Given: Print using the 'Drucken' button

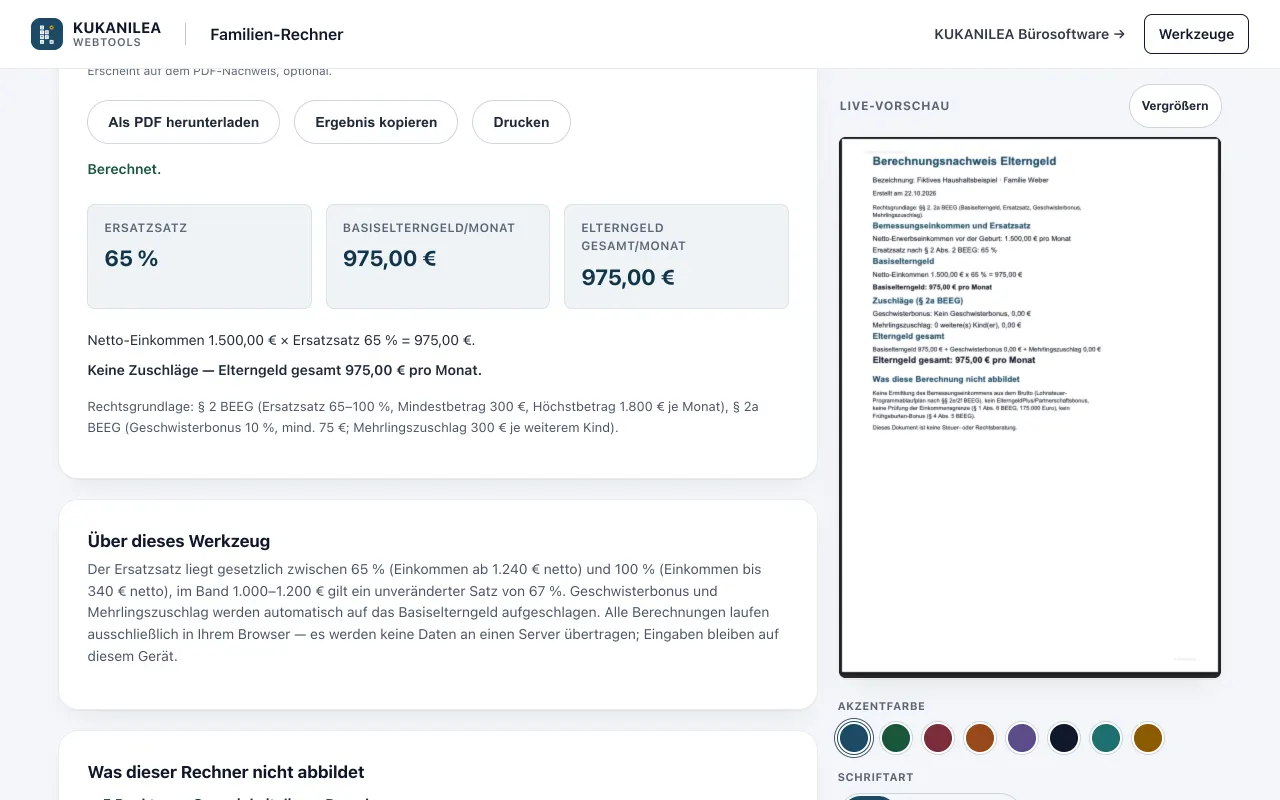Looking at the screenshot, I should (x=521, y=122).
